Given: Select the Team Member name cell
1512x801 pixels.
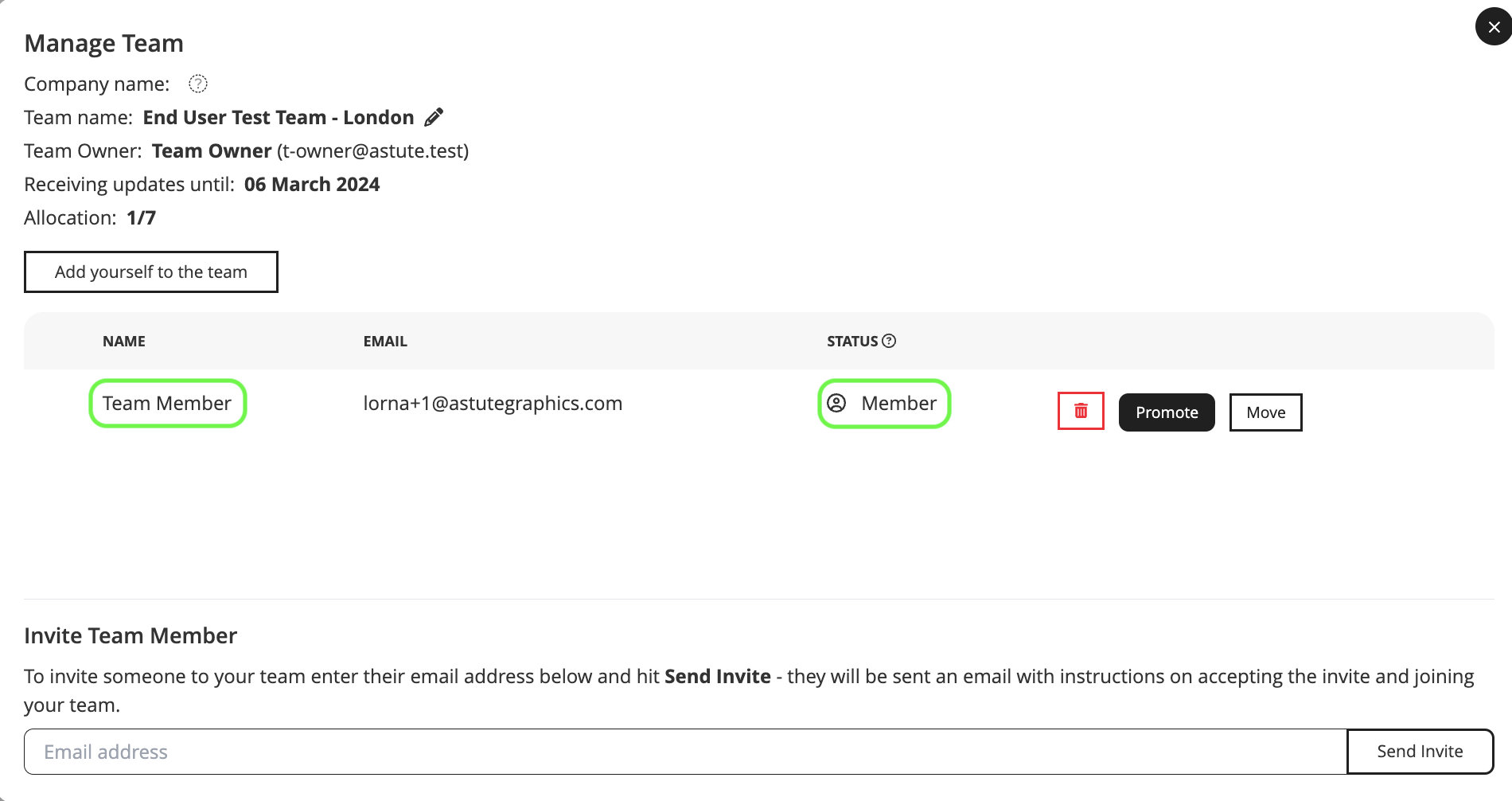Looking at the screenshot, I should [x=167, y=404].
